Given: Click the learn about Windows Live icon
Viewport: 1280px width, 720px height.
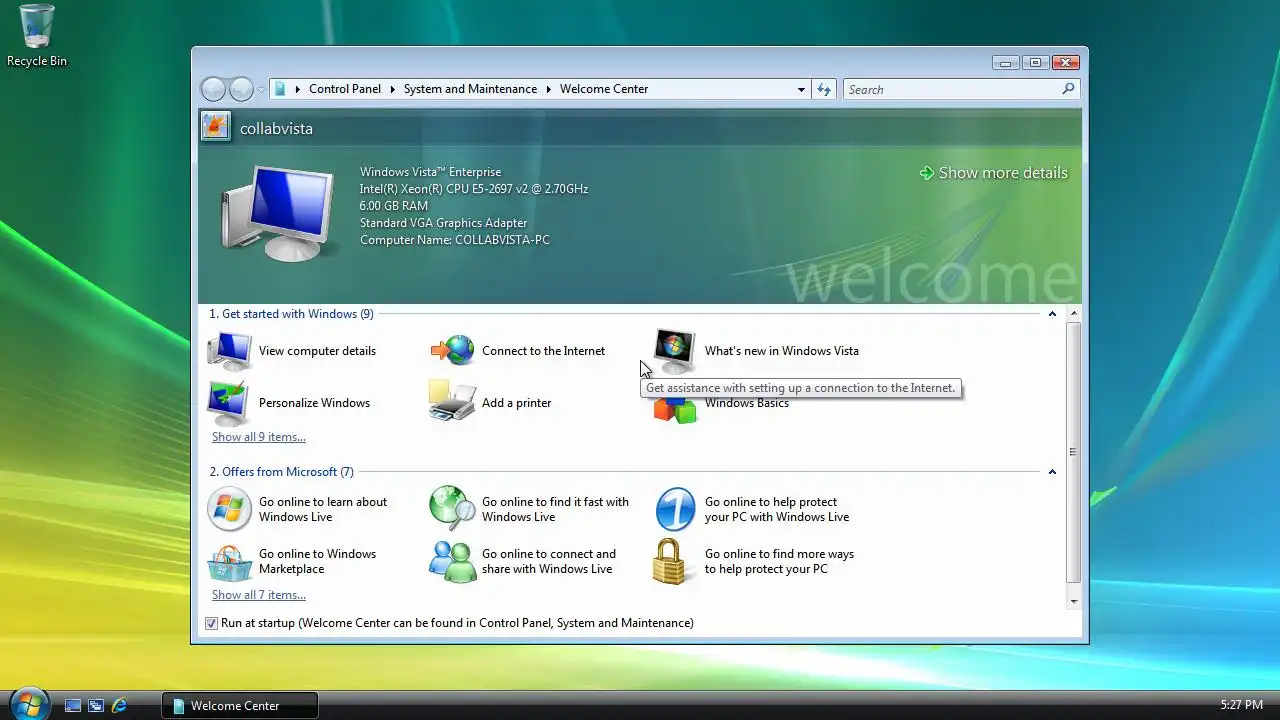Looking at the screenshot, I should point(230,509).
